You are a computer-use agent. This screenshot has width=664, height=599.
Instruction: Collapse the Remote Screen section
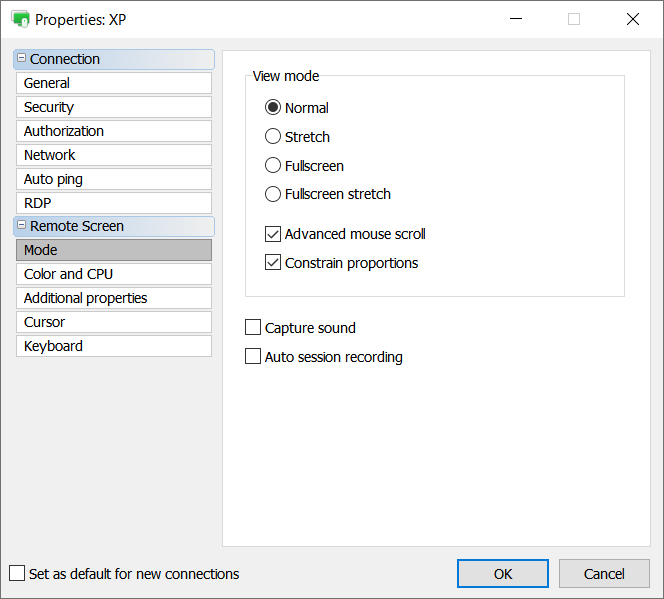(22, 226)
